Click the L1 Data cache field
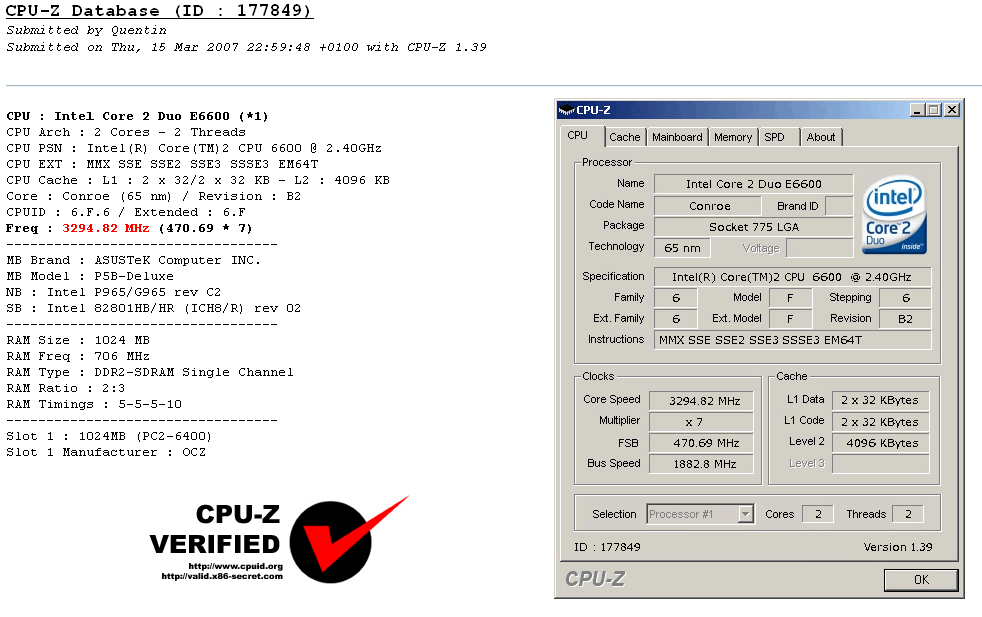The height and width of the screenshot is (617, 982). pyautogui.click(x=881, y=400)
